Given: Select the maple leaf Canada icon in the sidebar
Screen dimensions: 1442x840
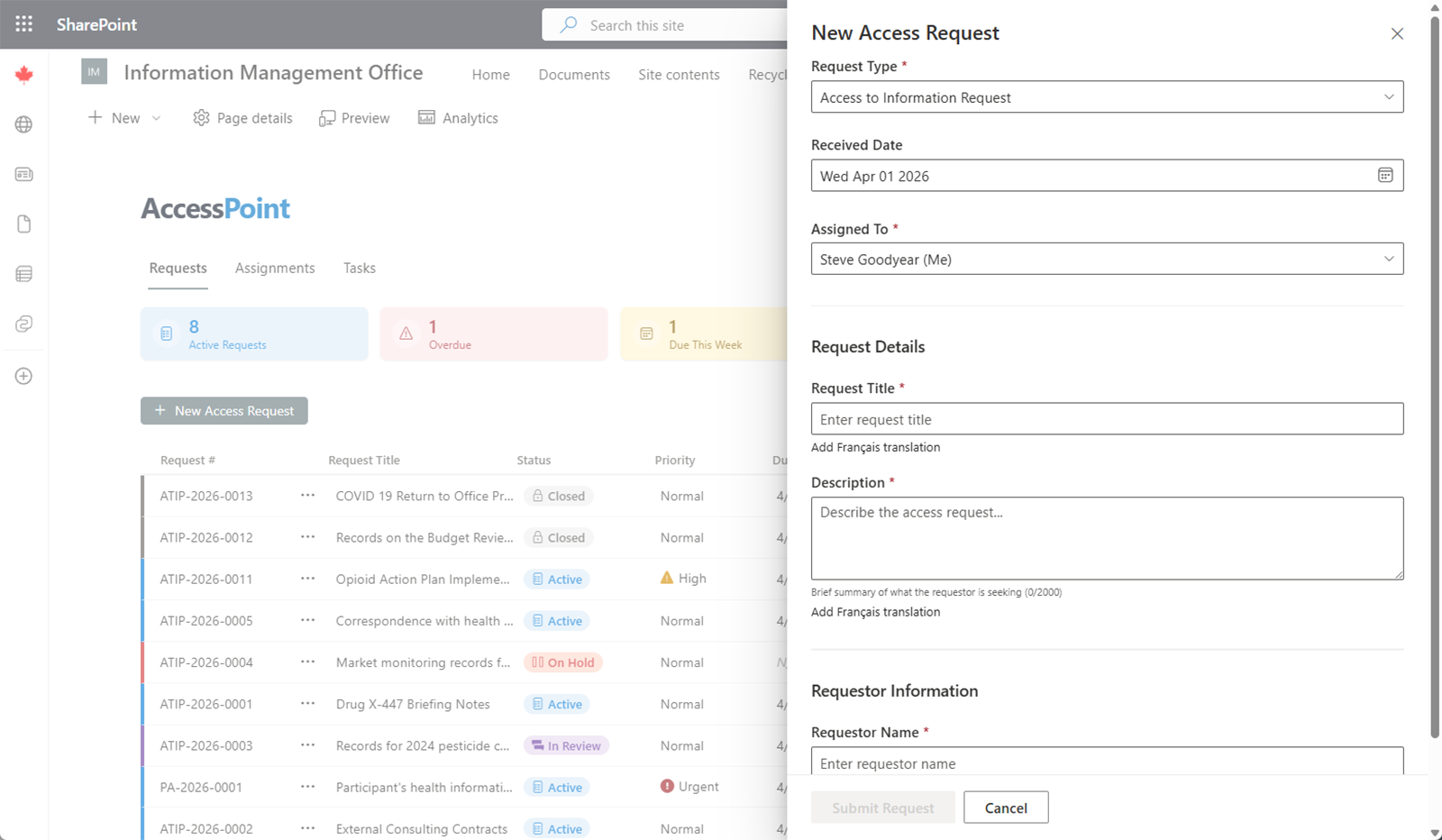Looking at the screenshot, I should (23, 74).
